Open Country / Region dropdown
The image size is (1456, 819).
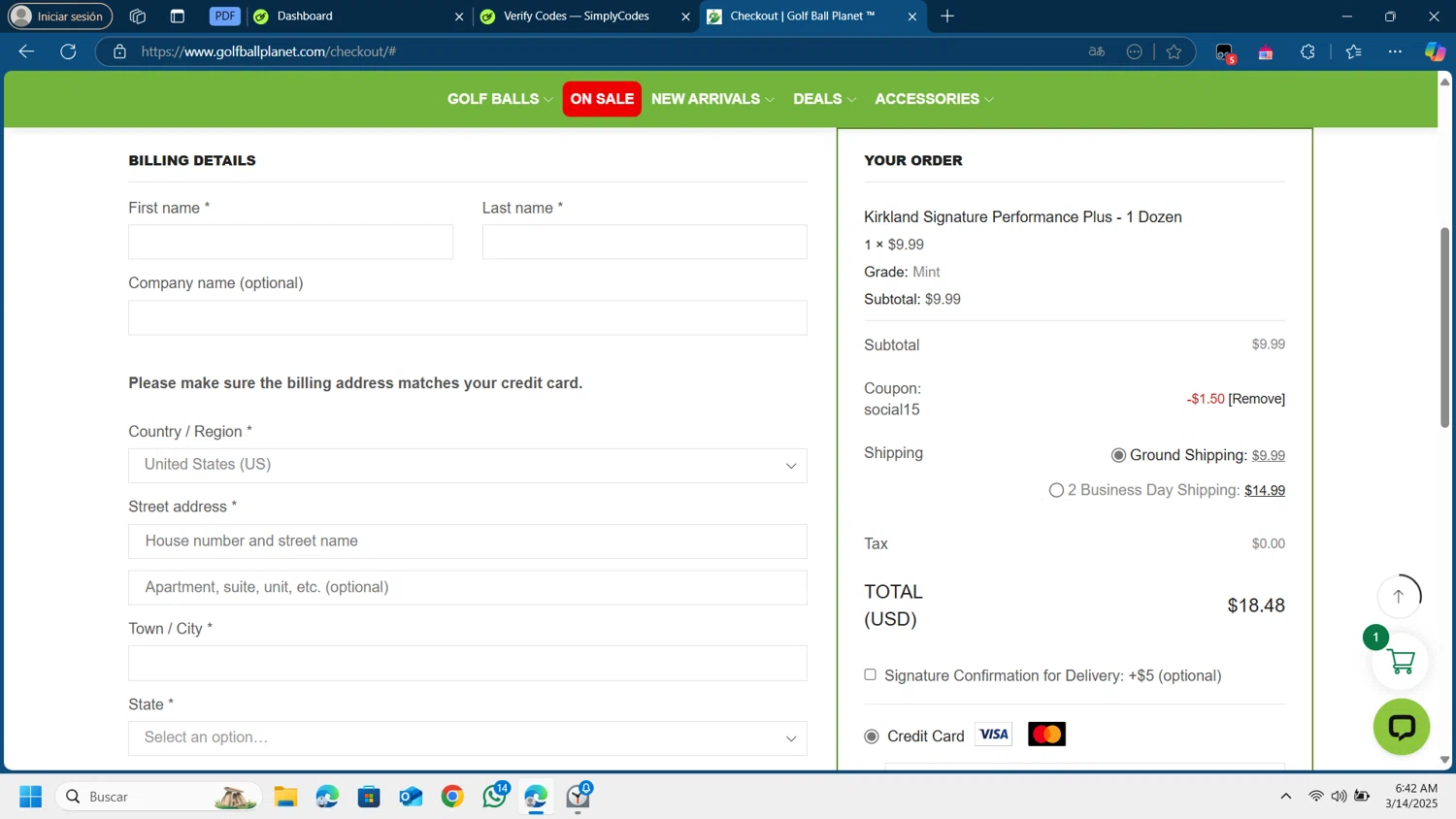coord(468,465)
